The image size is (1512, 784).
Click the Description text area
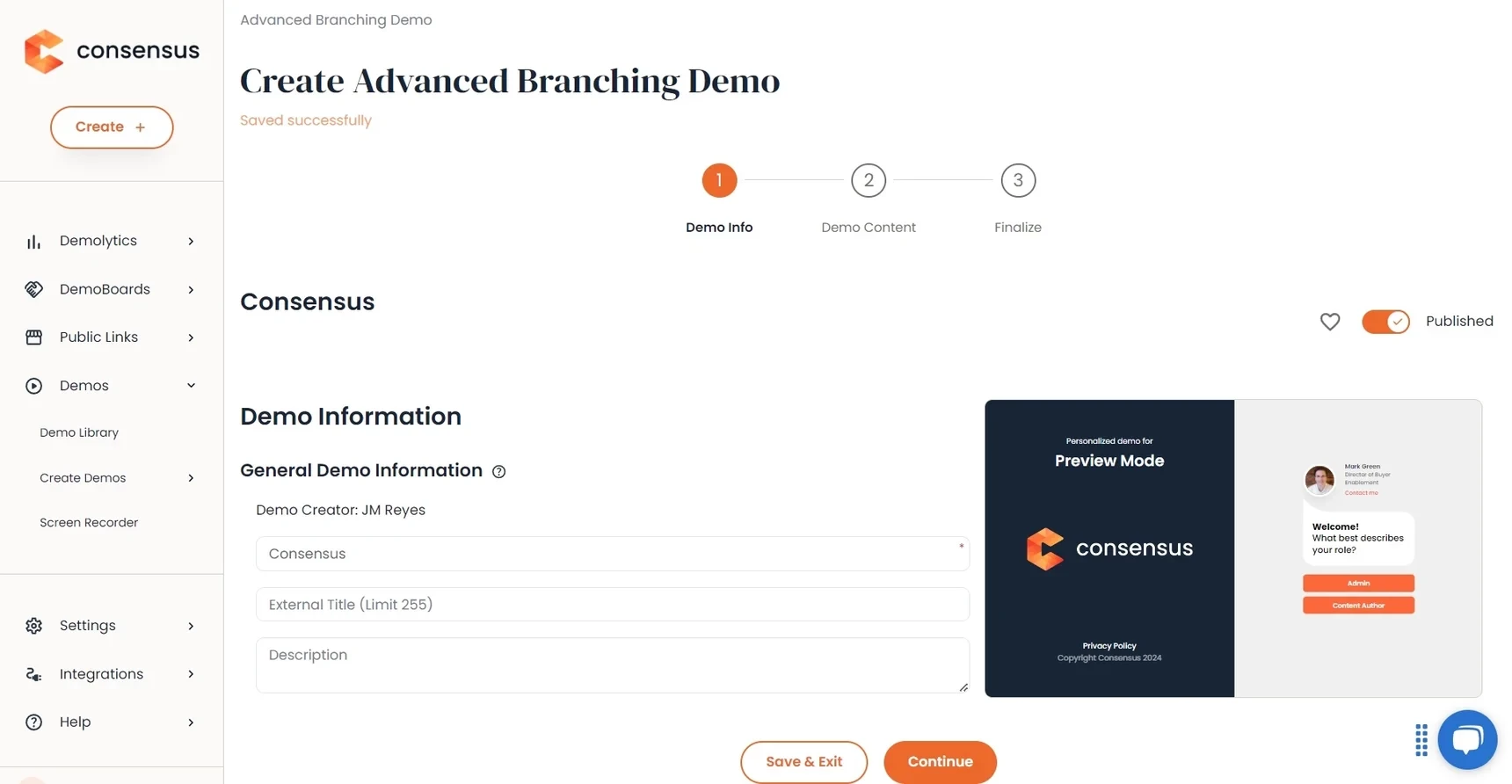pos(613,665)
